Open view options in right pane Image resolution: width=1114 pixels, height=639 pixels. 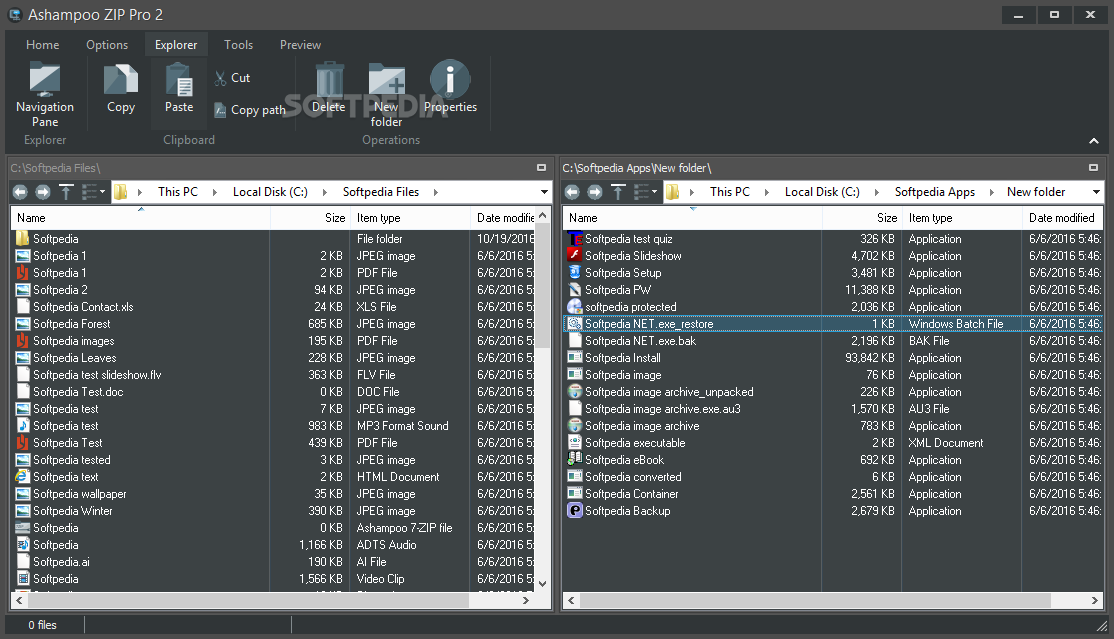click(x=645, y=192)
